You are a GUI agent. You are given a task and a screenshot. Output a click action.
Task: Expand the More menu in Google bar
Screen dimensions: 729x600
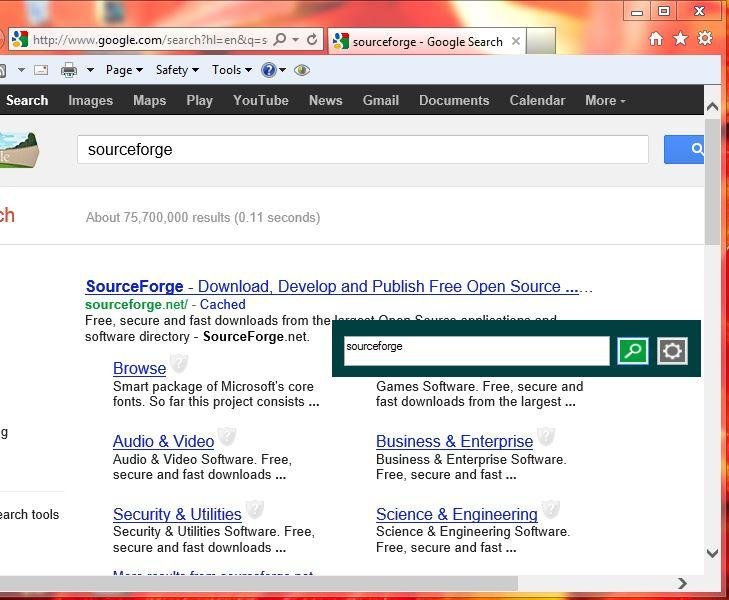pos(605,100)
